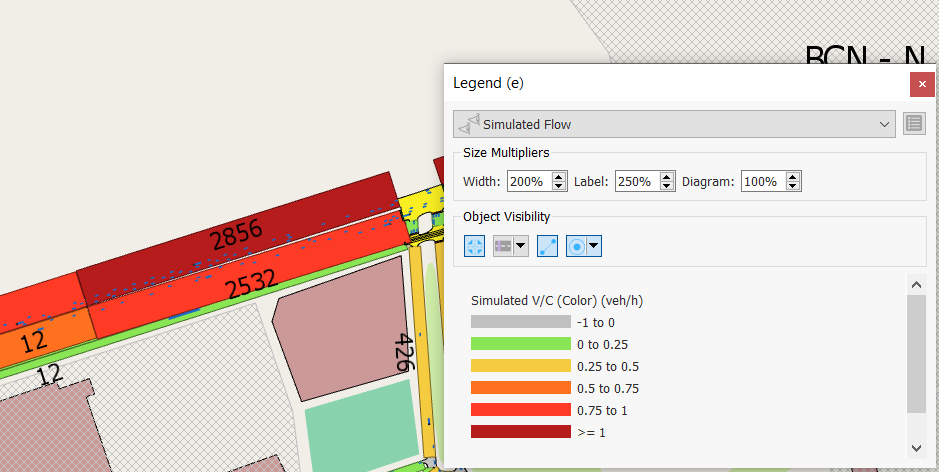This screenshot has width=939, height=472.
Task: Select the green '0 to 0.25' color swatch
Action: click(x=520, y=344)
